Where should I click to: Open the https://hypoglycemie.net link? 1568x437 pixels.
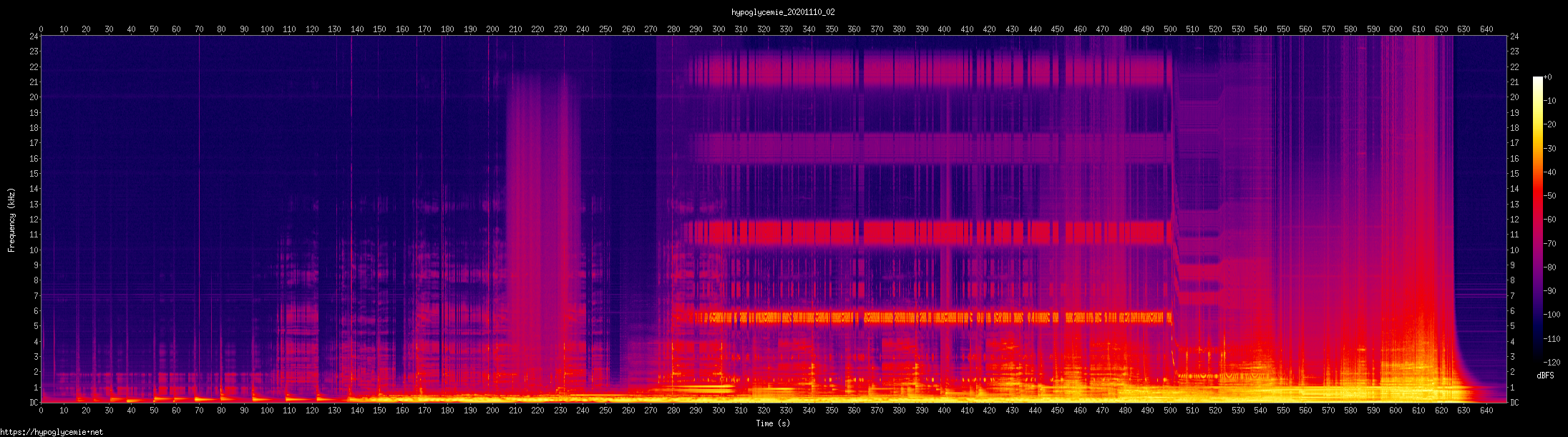tap(52, 432)
